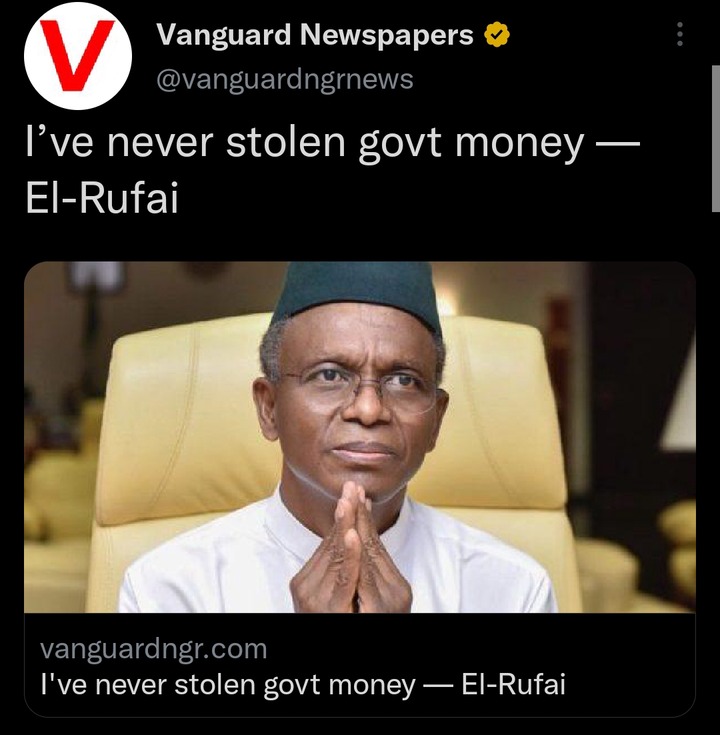720x735 pixels.
Task: Open the card headline below vanguardngr.com
Action: [303, 684]
